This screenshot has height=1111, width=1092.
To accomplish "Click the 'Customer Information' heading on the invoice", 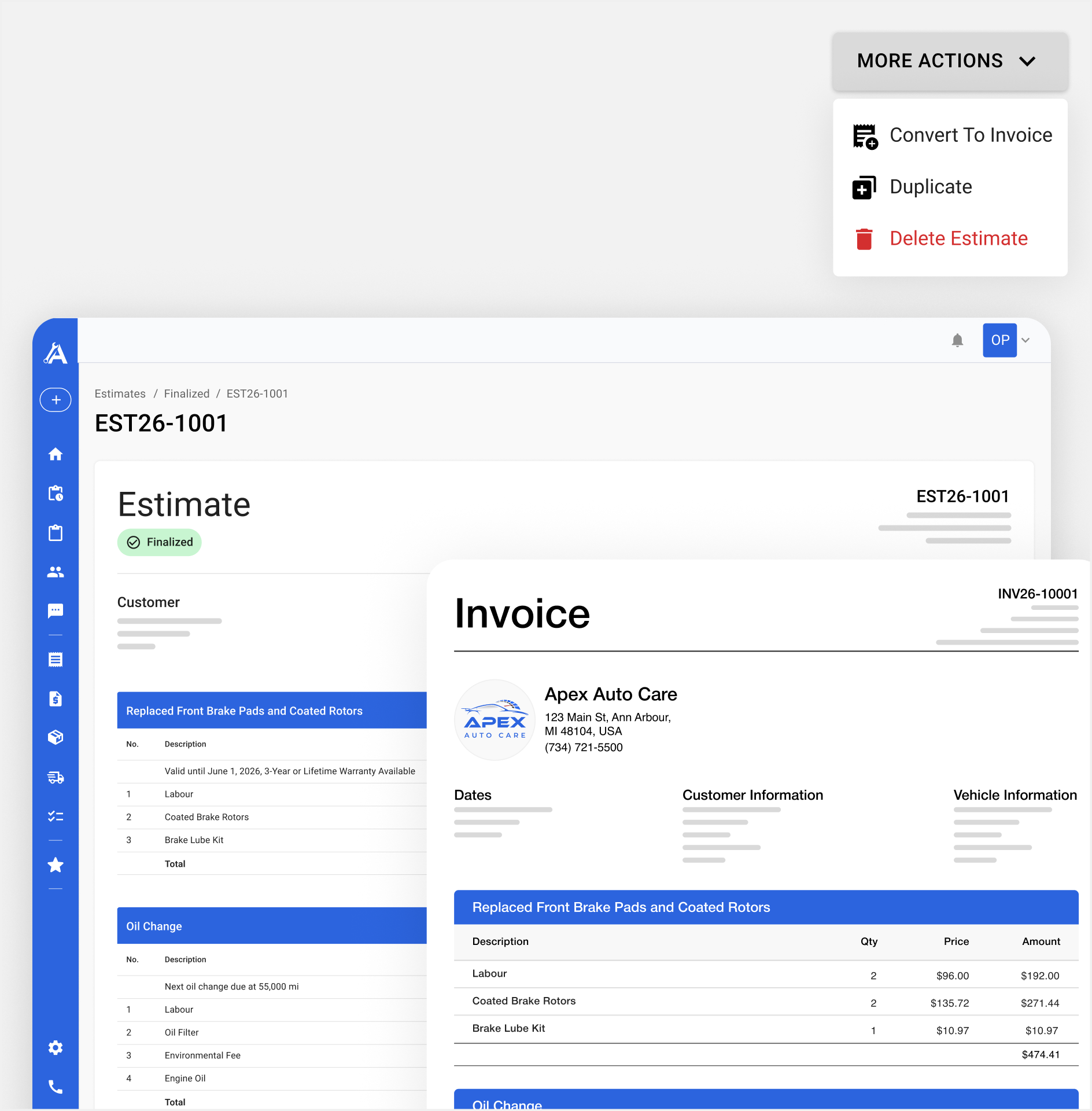I will pyautogui.click(x=752, y=795).
